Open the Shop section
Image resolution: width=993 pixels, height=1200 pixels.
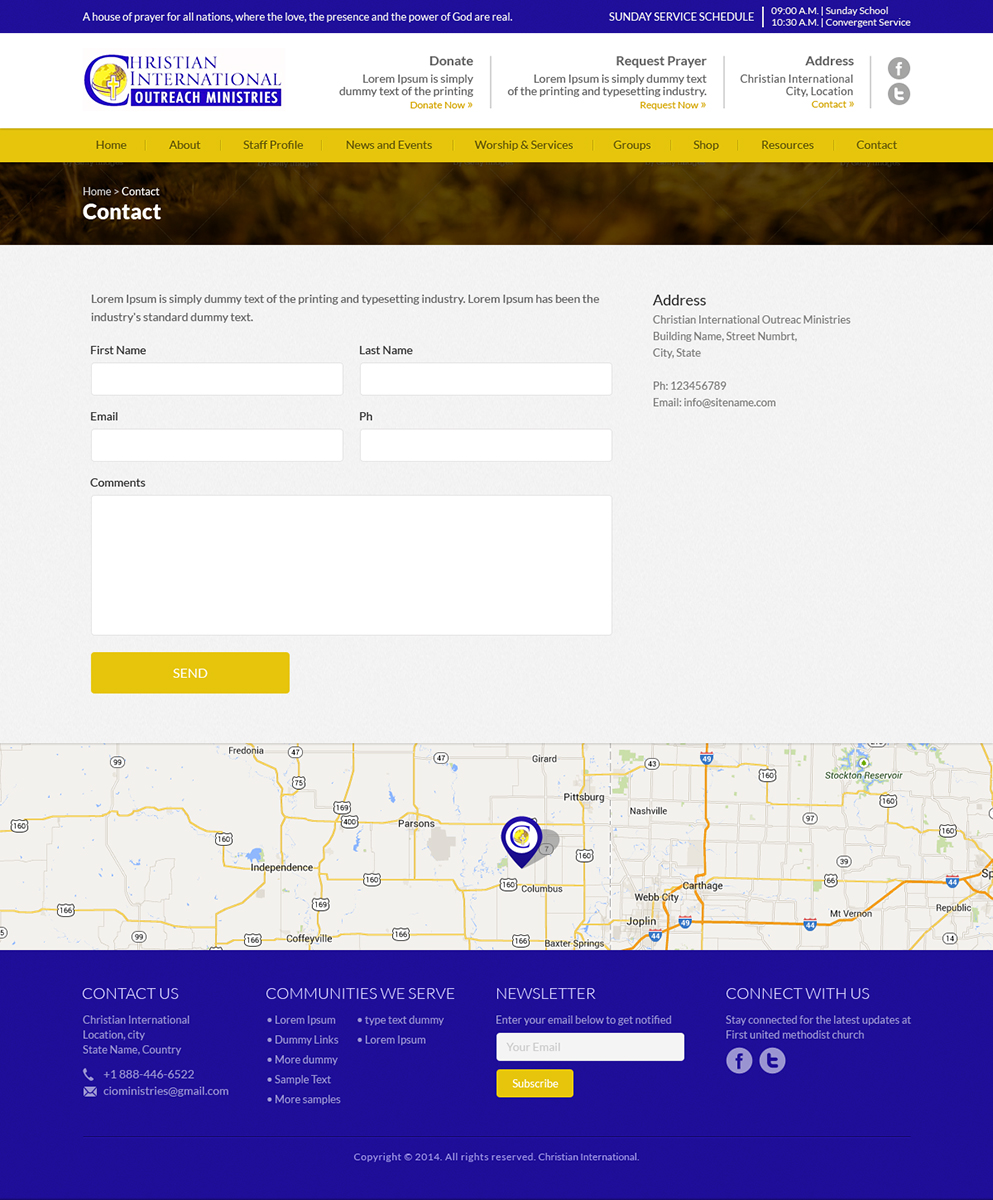(x=705, y=144)
